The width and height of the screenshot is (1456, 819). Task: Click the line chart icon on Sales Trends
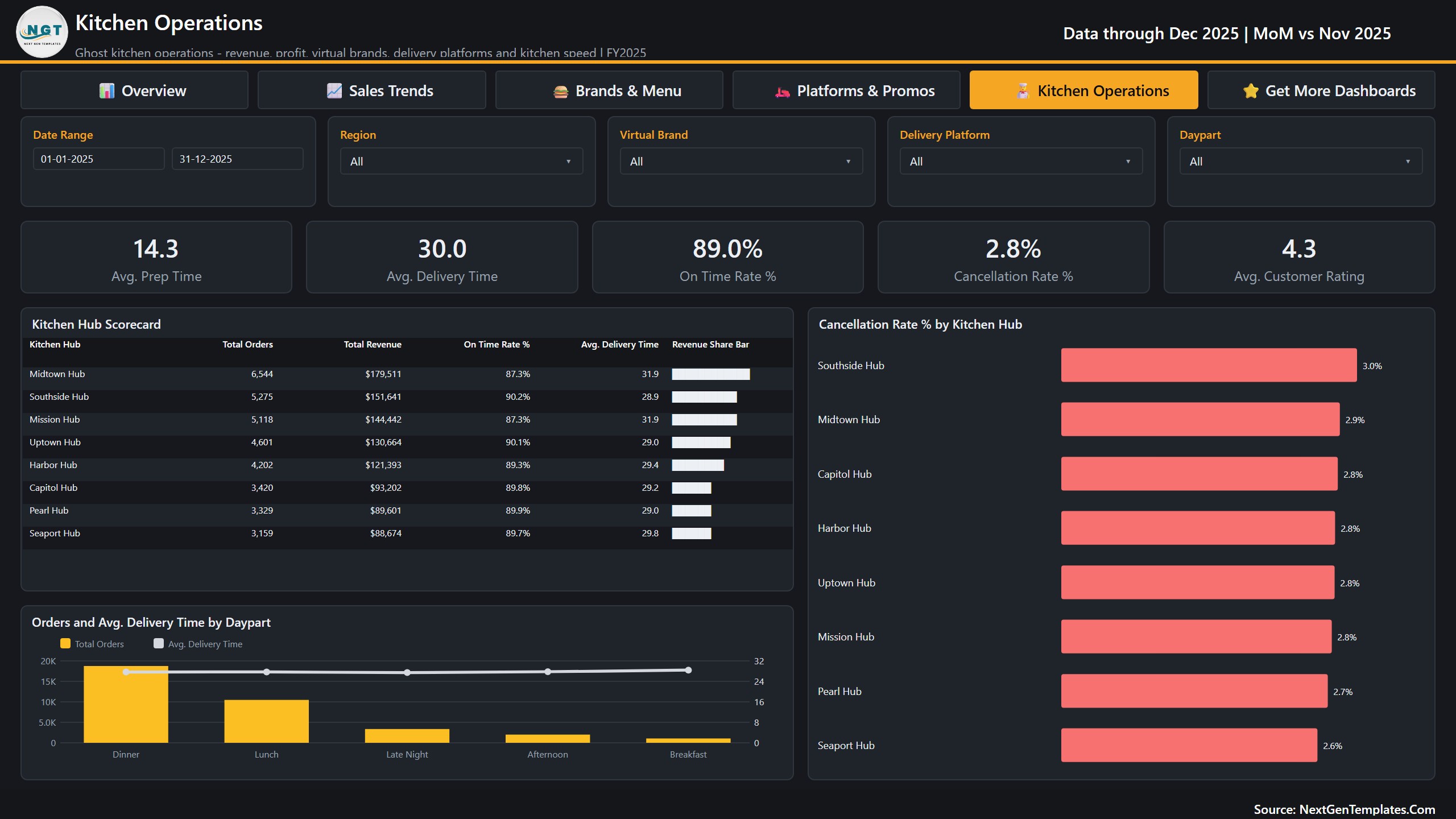tap(334, 91)
